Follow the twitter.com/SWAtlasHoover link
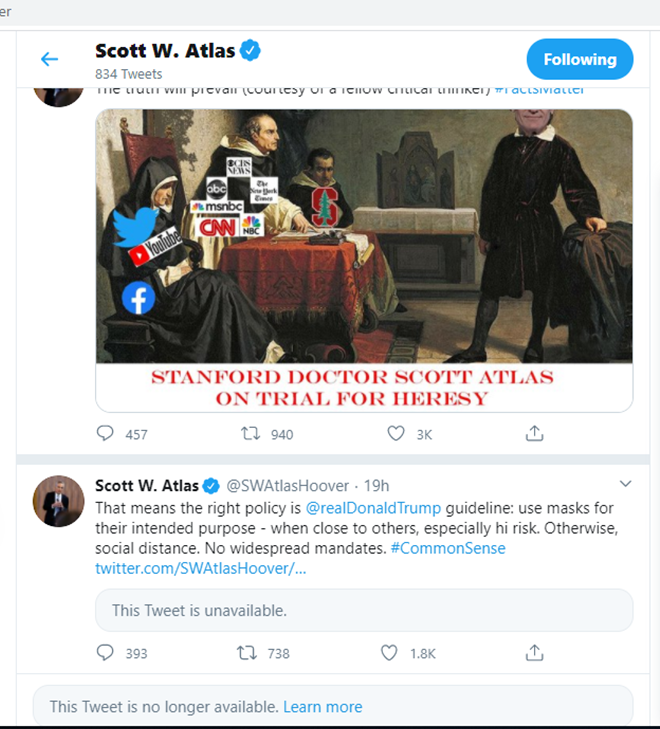Screen dimensions: 660x729 click(x=201, y=568)
